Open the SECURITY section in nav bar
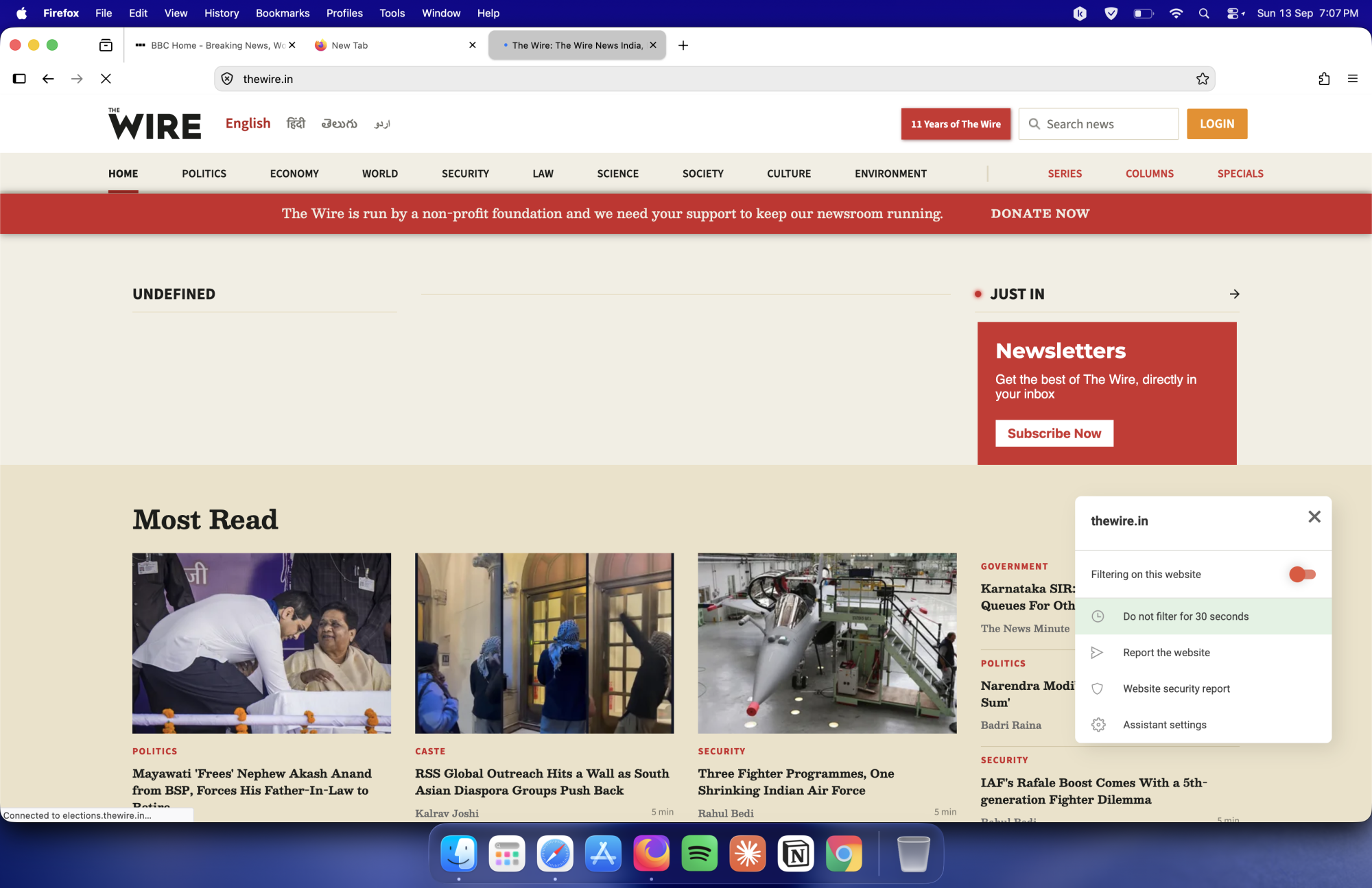This screenshot has height=888, width=1372. [x=465, y=173]
